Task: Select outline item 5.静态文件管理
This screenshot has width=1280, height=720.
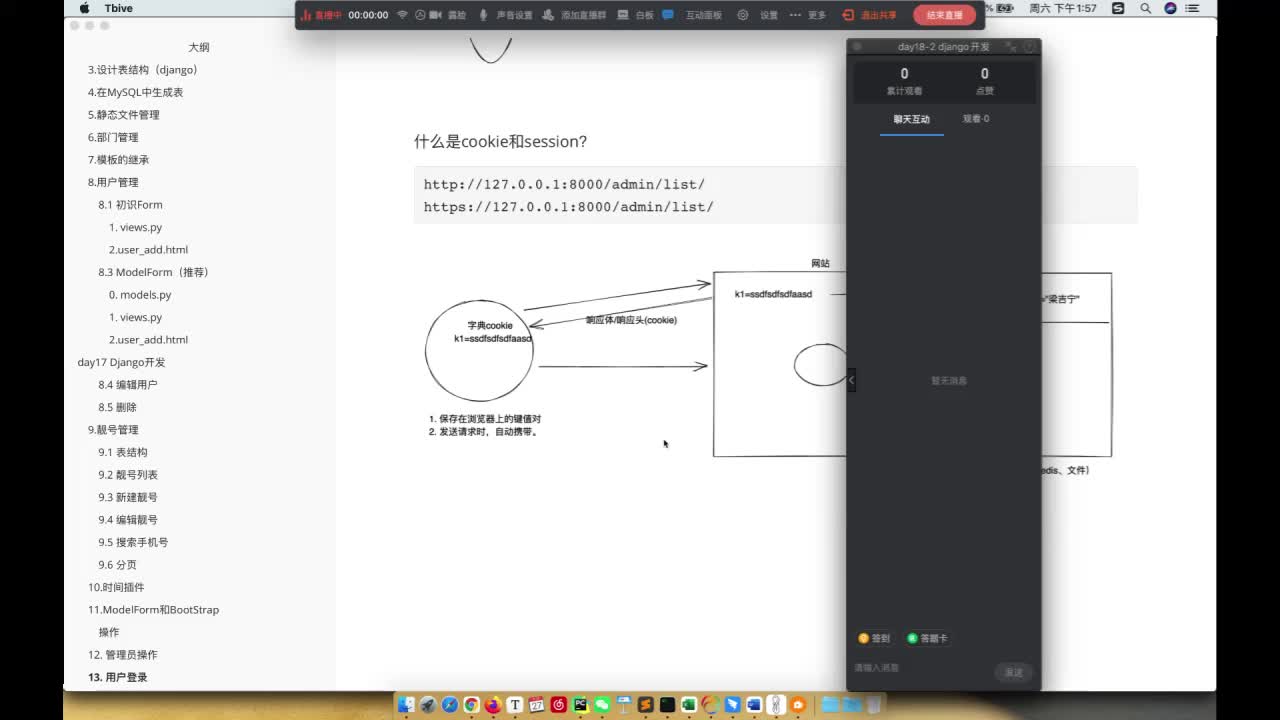Action: click(123, 115)
